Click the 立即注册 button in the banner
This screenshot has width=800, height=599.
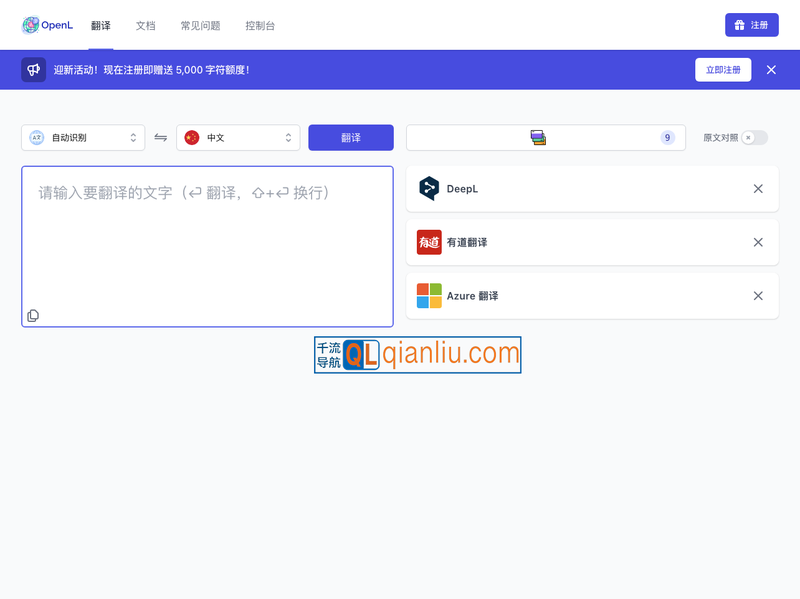(723, 69)
